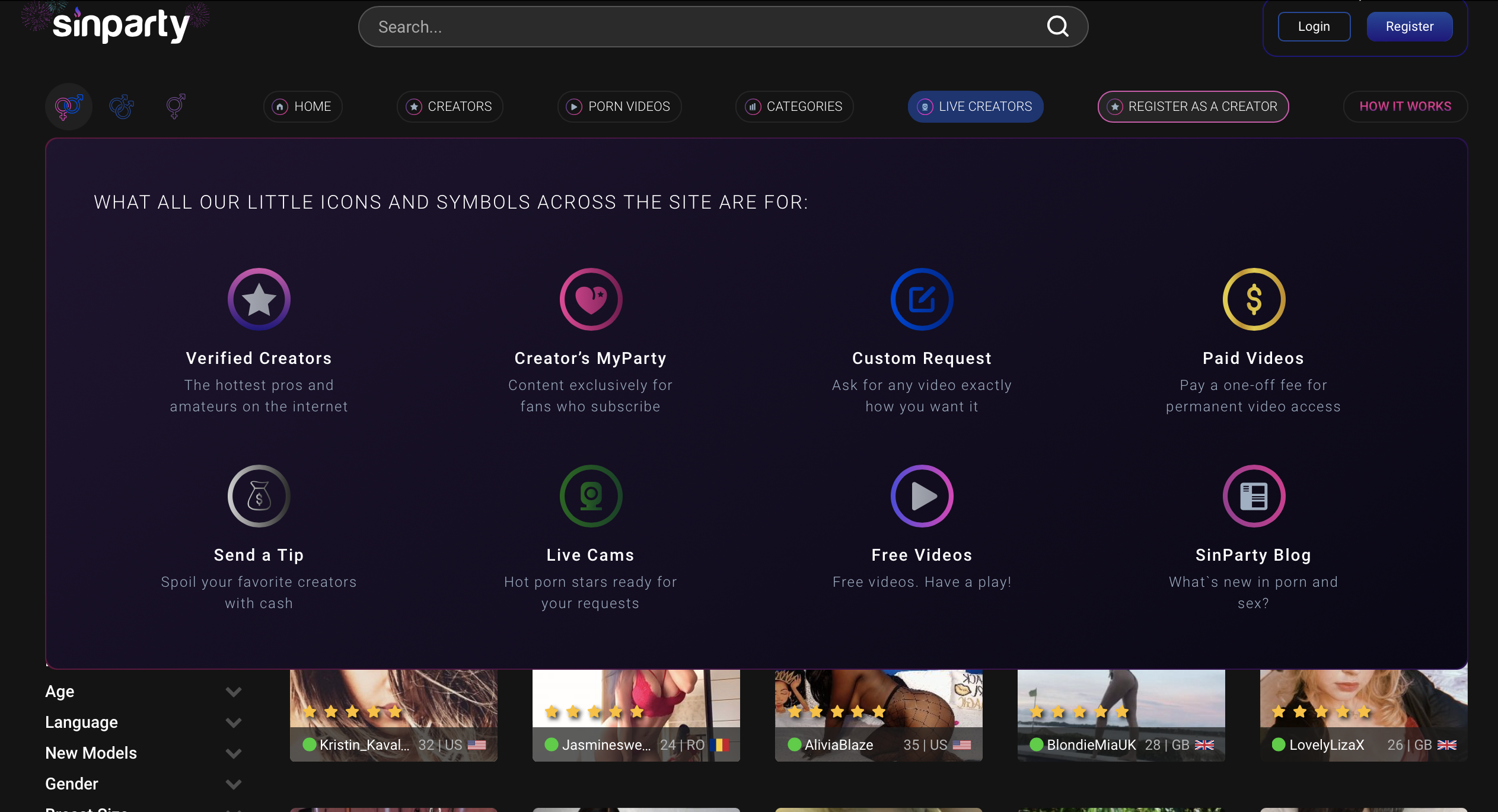Click the SinParty Blog newspaper icon

1254,496
